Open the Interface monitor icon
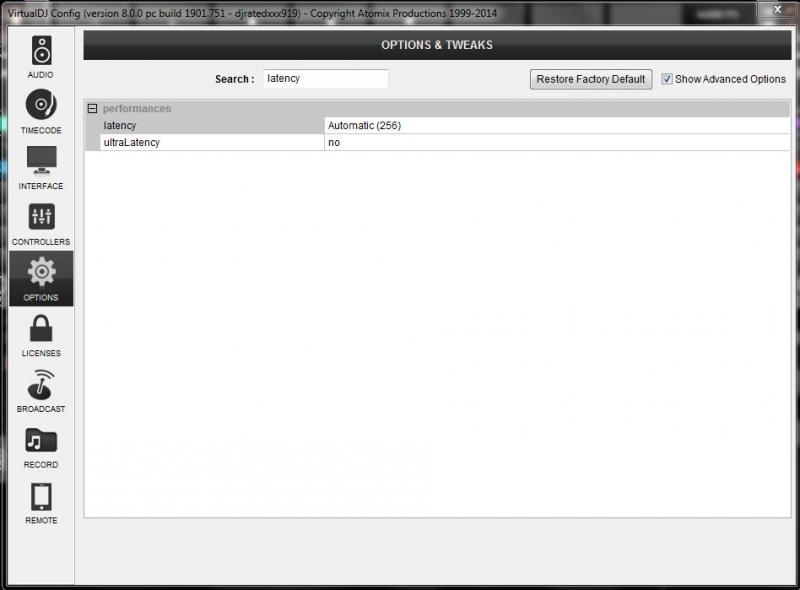 (x=41, y=160)
